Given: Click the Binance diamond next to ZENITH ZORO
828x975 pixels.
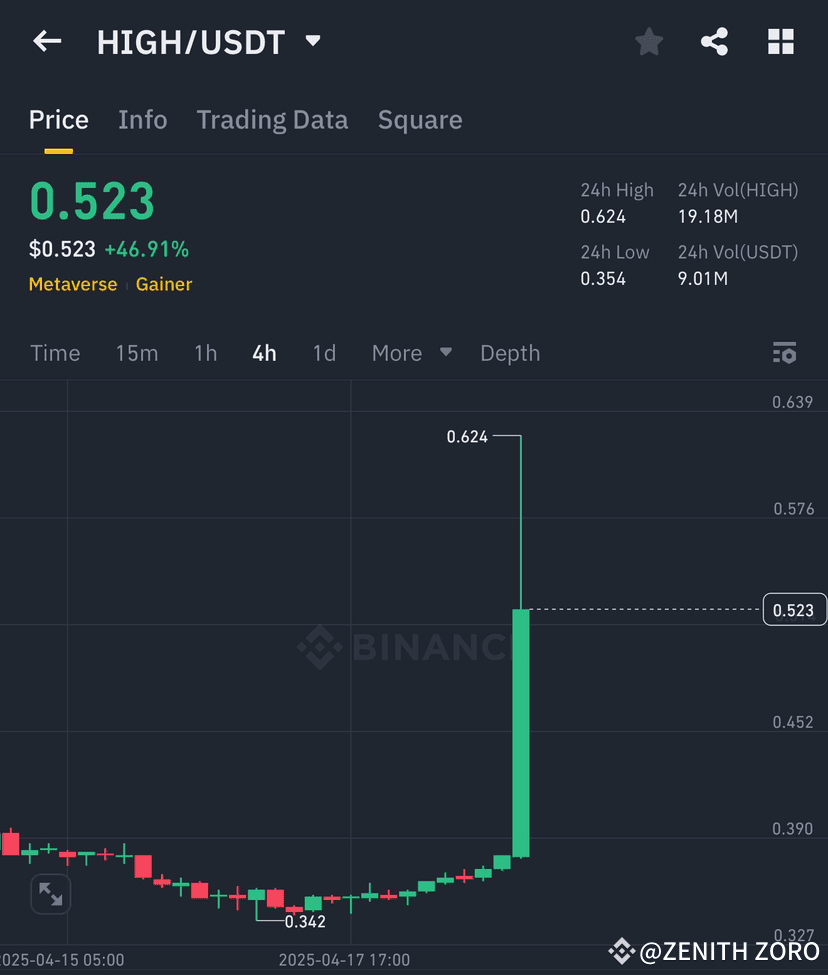Looking at the screenshot, I should point(623,951).
